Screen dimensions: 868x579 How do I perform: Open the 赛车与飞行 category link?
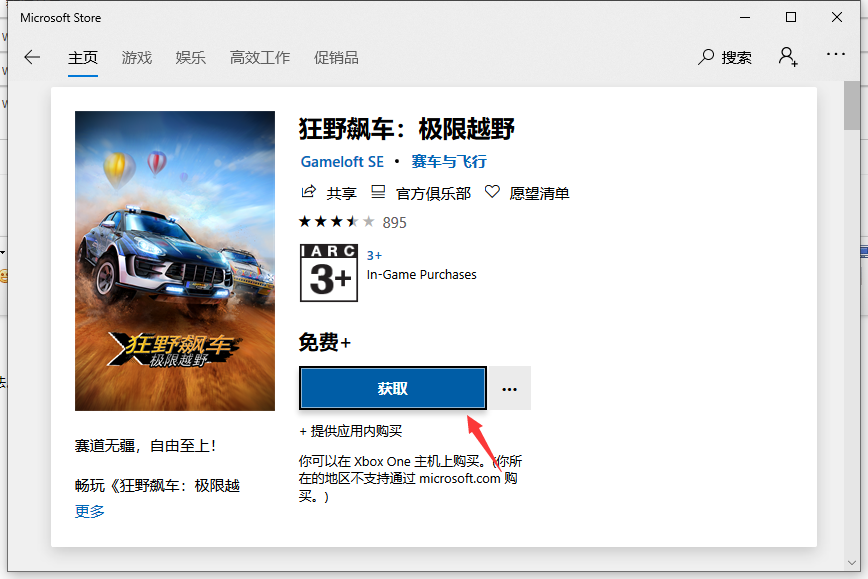448,161
